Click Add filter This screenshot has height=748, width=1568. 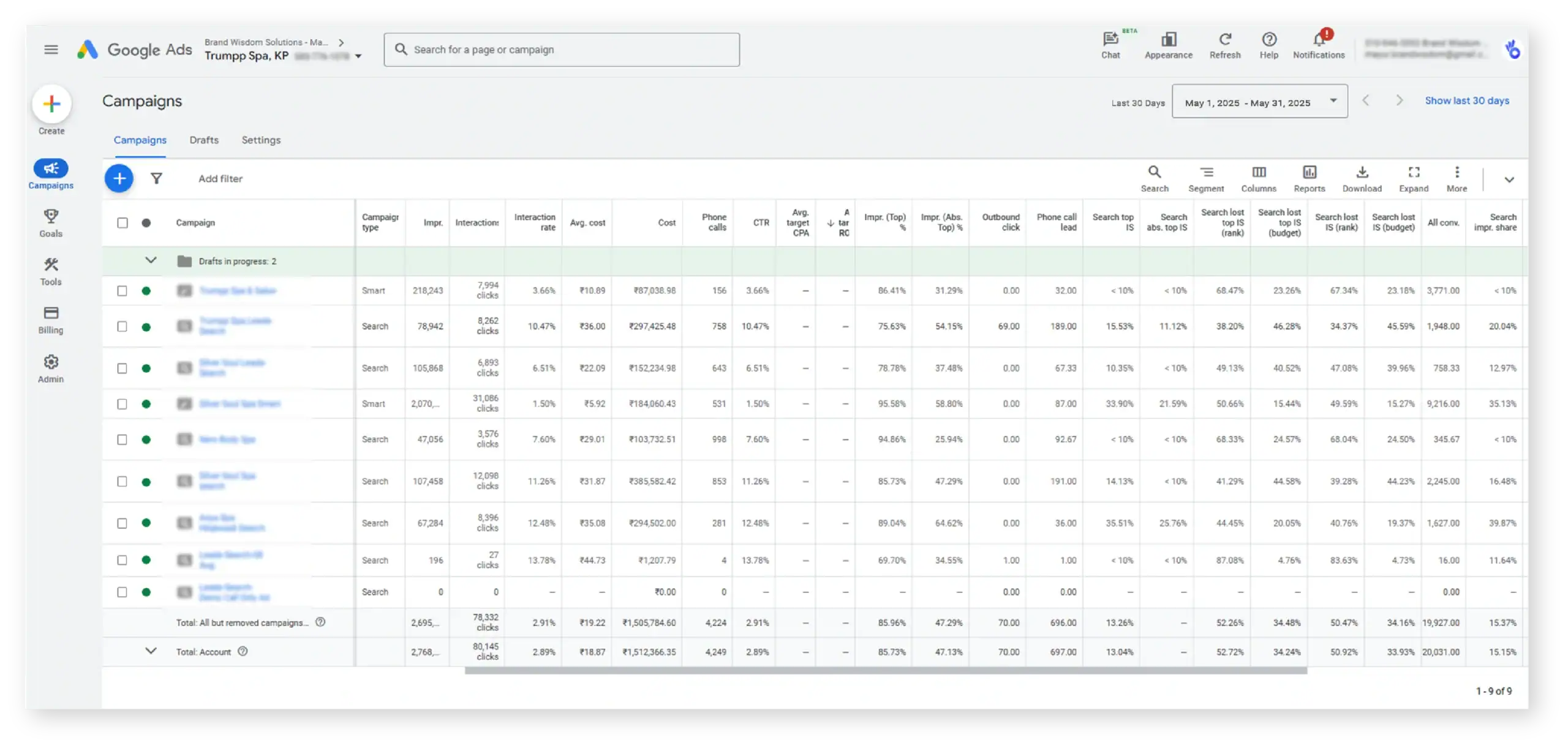[221, 179]
